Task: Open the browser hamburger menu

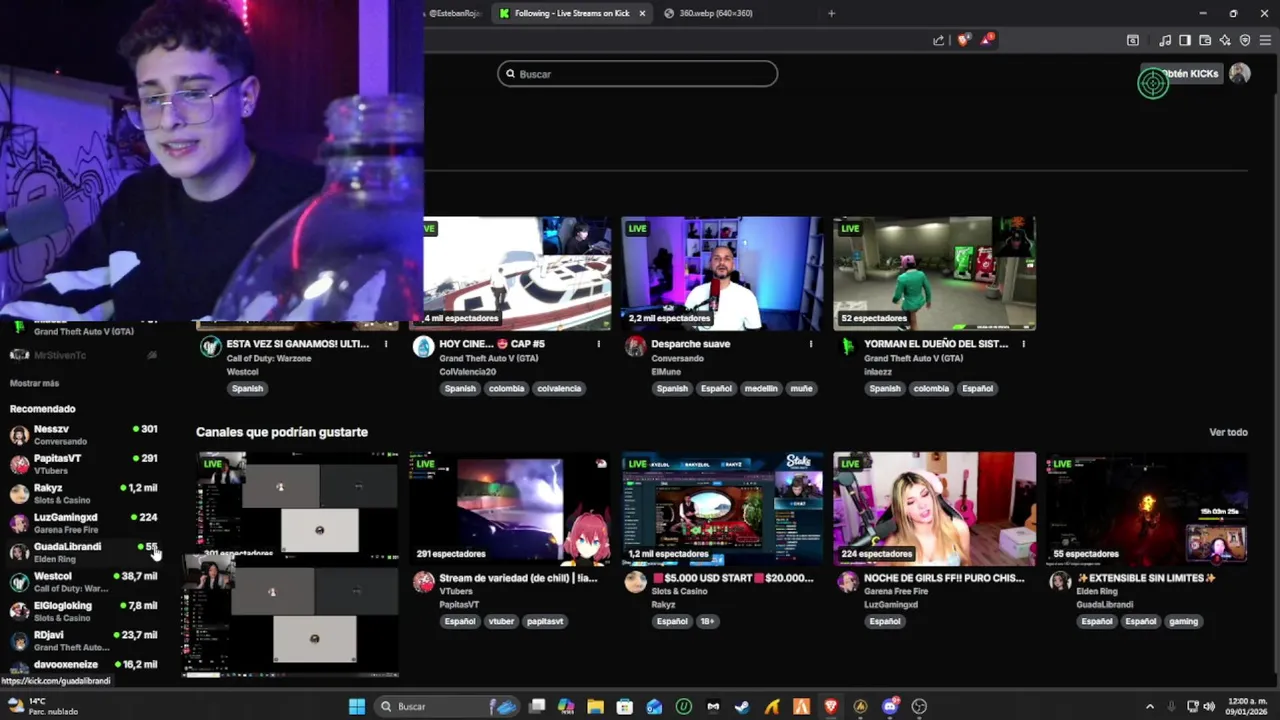Action: [x=1265, y=40]
